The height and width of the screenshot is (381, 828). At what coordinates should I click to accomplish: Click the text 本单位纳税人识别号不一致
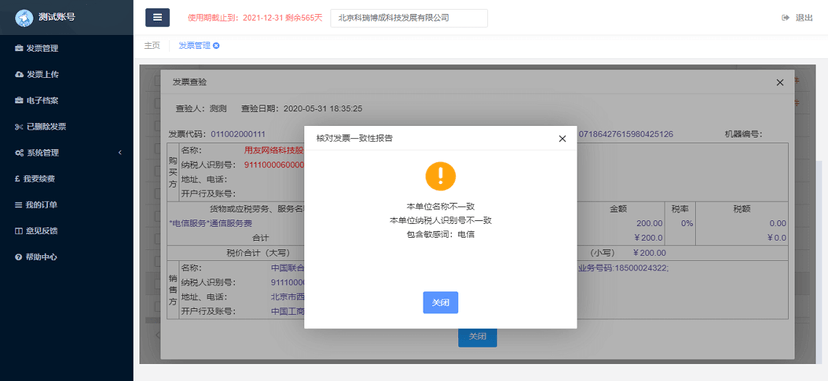440,220
